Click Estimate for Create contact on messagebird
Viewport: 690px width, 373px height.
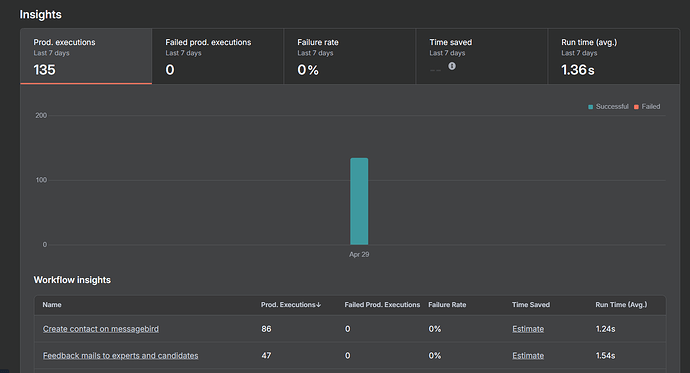[x=528, y=329]
